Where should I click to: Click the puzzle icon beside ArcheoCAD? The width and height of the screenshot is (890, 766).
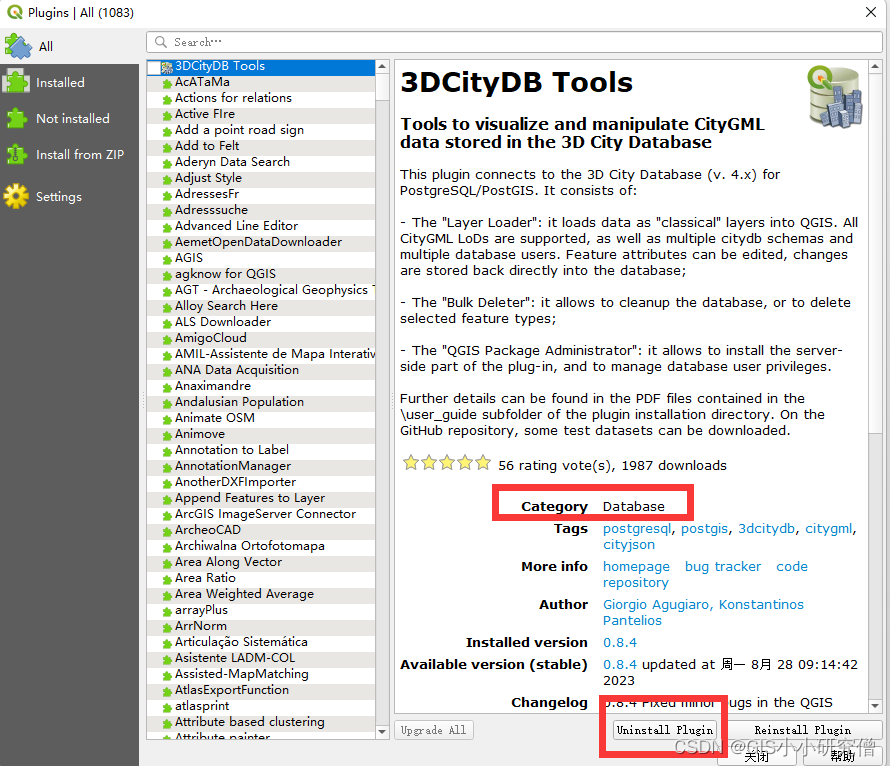click(167, 532)
